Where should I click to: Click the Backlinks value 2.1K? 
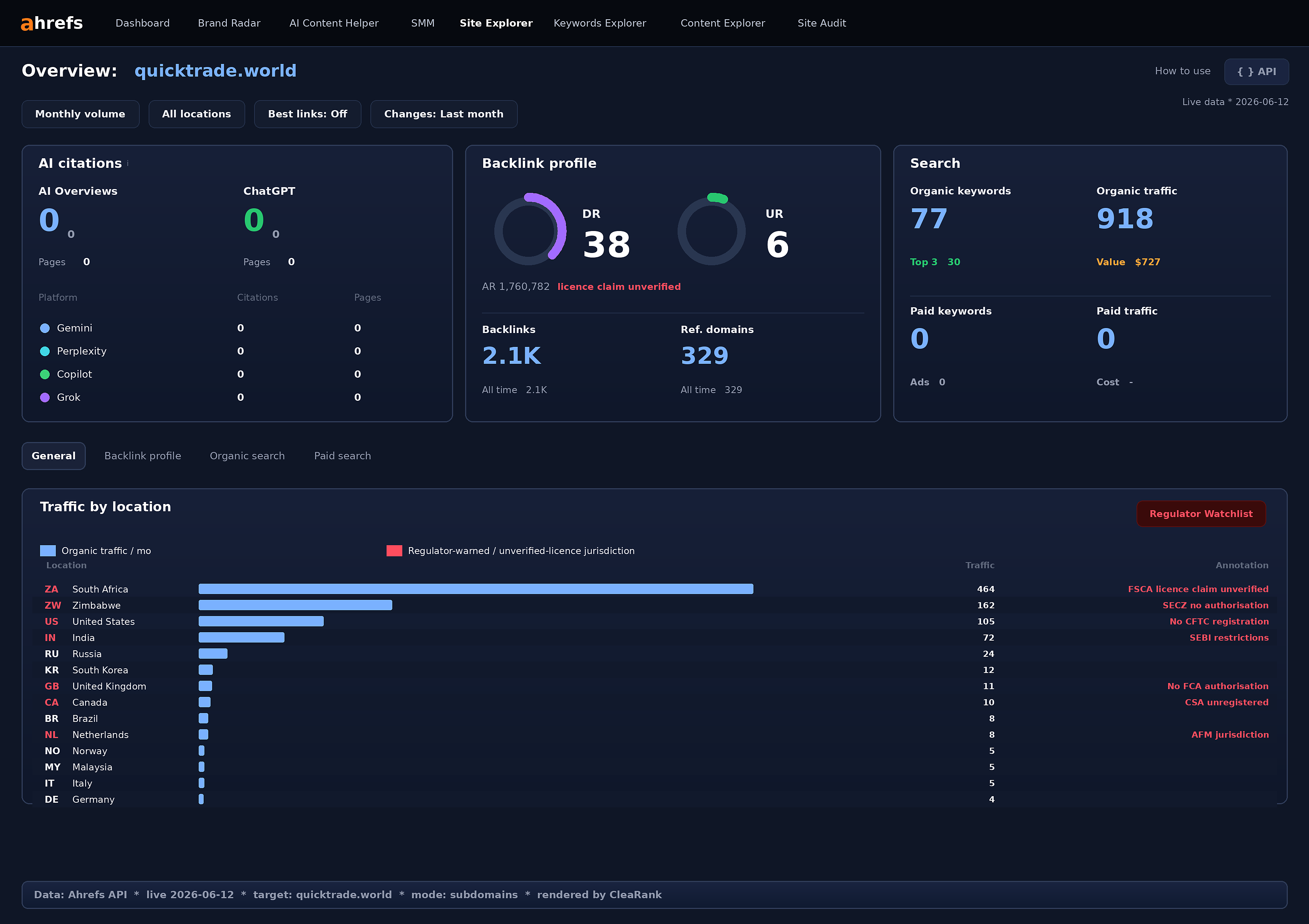(x=511, y=356)
